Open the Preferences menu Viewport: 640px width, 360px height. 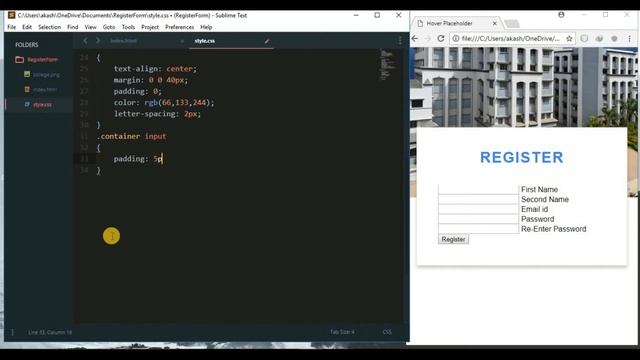(180, 27)
